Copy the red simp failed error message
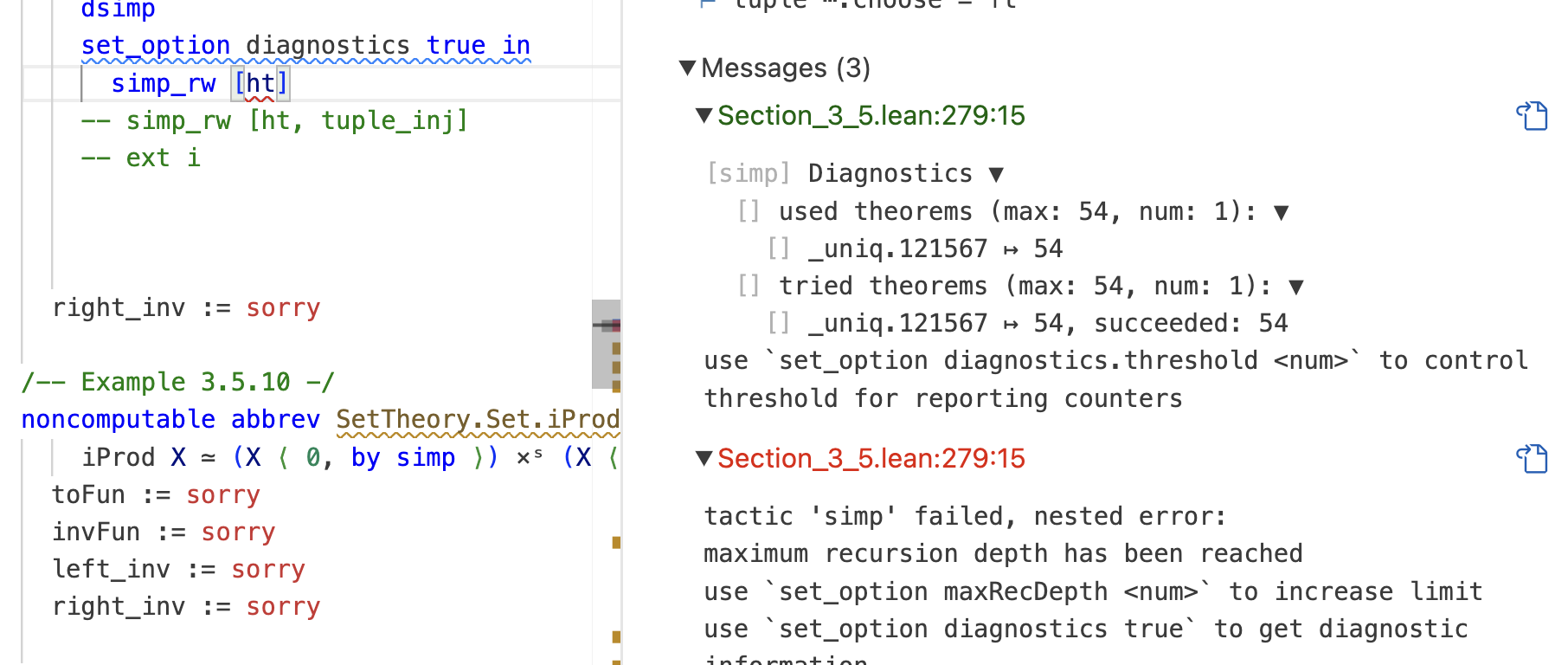 click(x=1532, y=459)
